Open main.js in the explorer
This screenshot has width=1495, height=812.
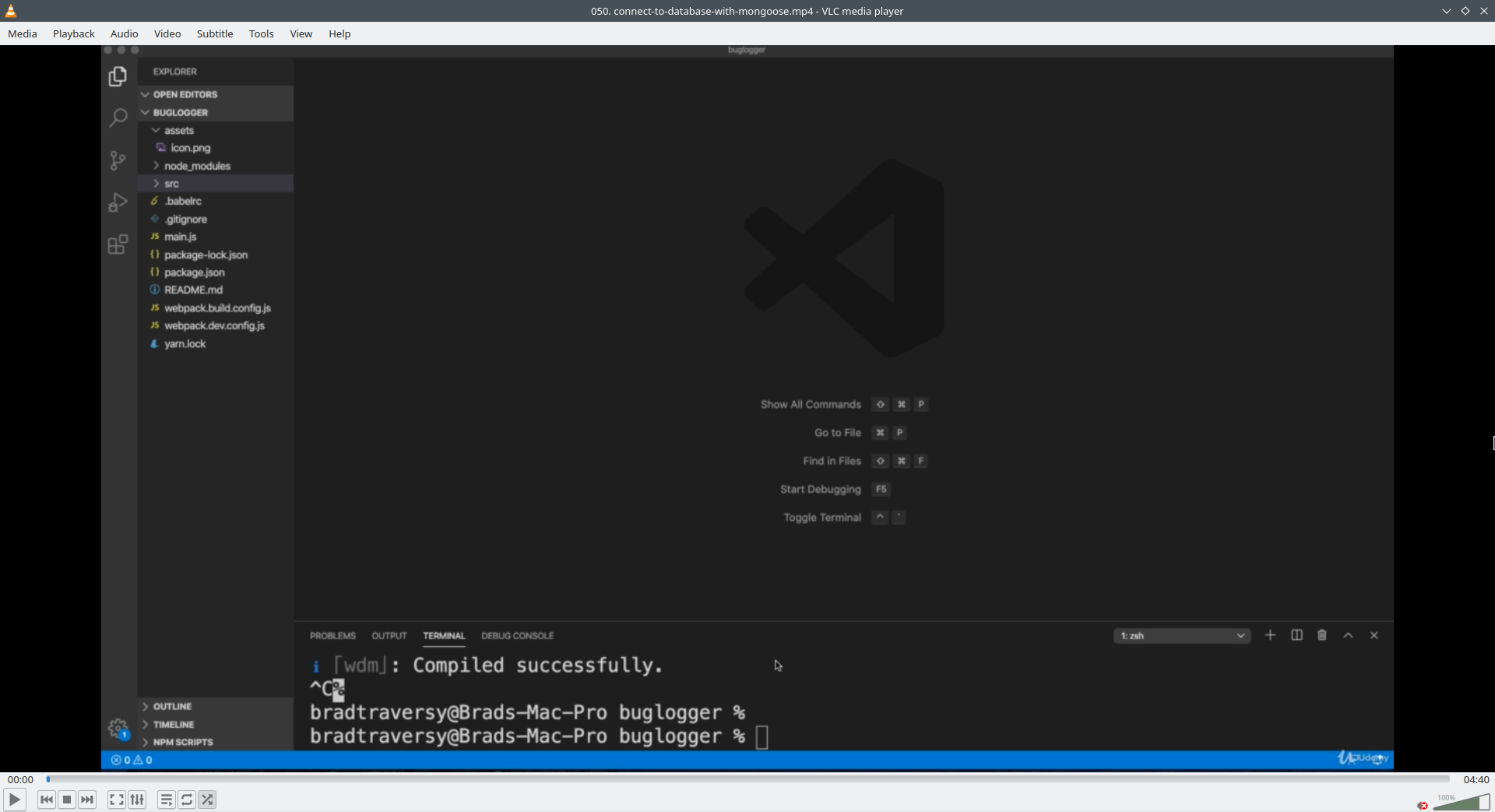pyautogui.click(x=216, y=237)
